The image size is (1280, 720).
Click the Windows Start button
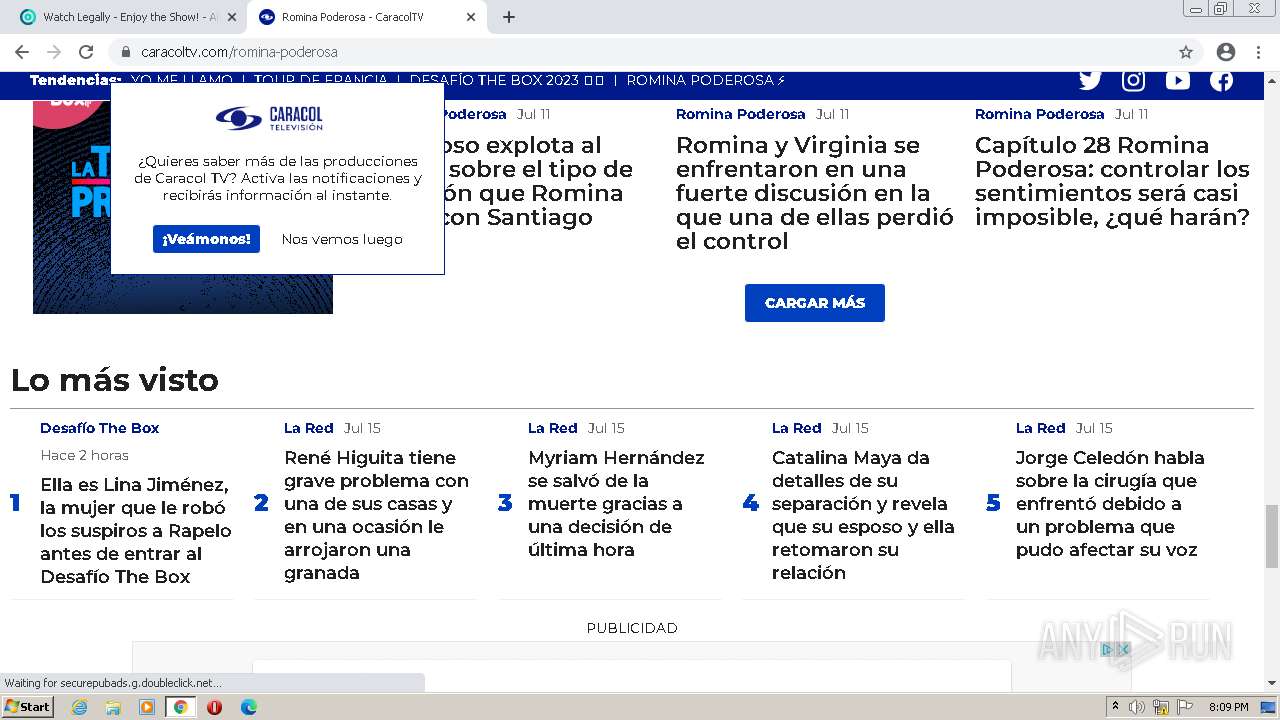(x=28, y=707)
